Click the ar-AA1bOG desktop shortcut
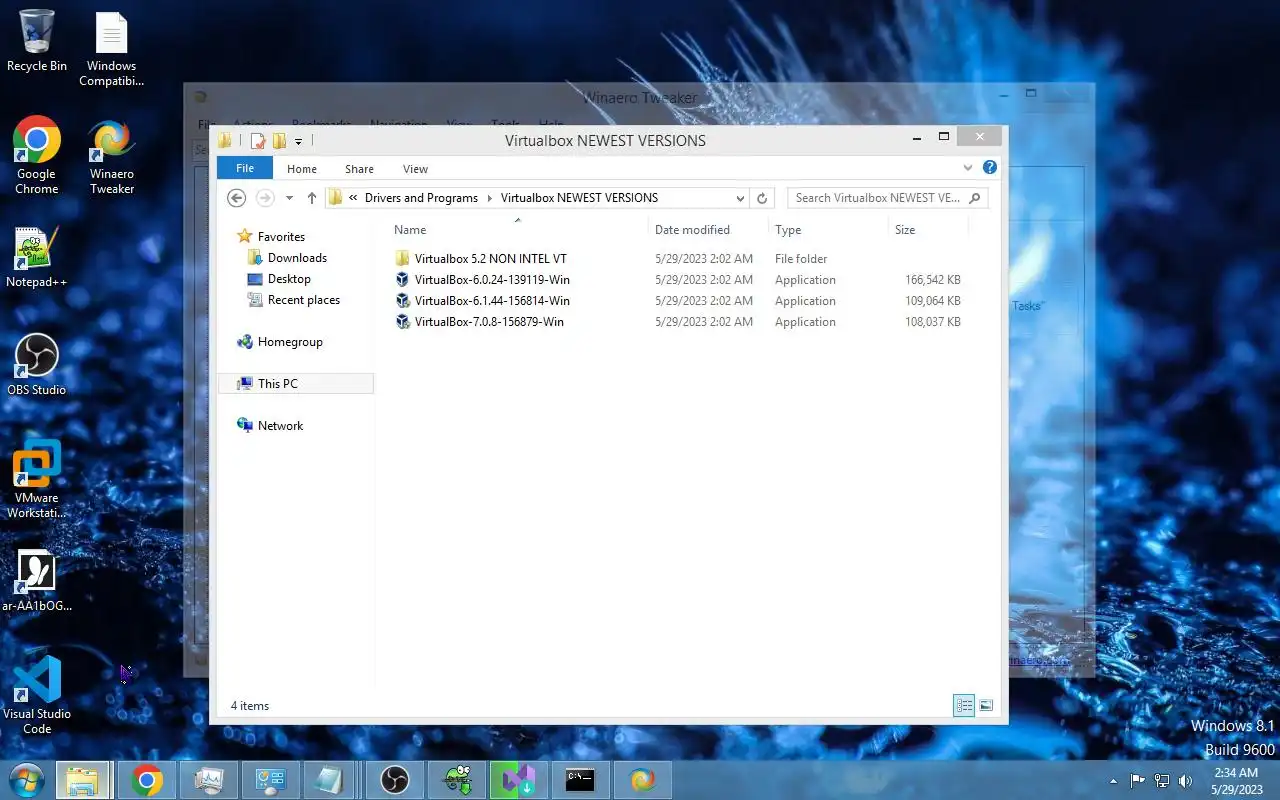This screenshot has width=1280, height=800. pyautogui.click(x=37, y=580)
